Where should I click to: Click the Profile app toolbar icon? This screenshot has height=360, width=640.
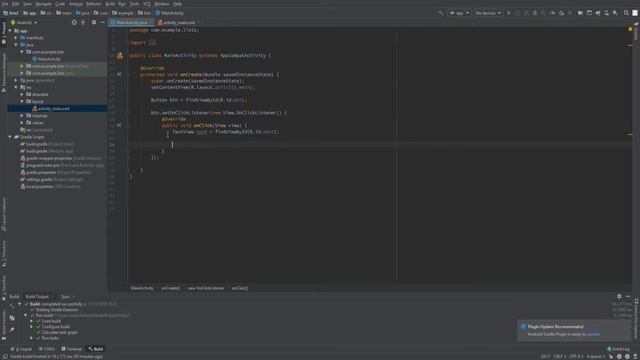coord(552,13)
